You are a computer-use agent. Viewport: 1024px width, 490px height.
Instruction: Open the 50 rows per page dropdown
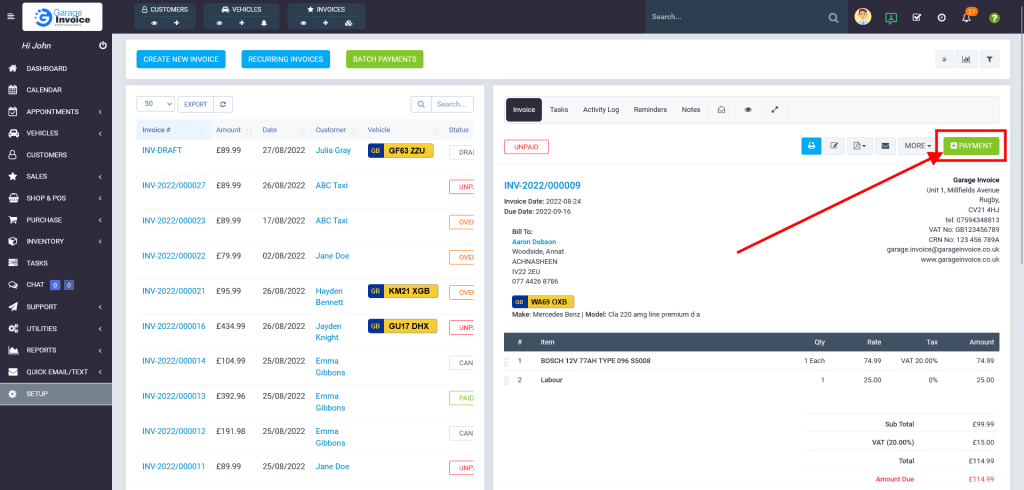(156, 104)
